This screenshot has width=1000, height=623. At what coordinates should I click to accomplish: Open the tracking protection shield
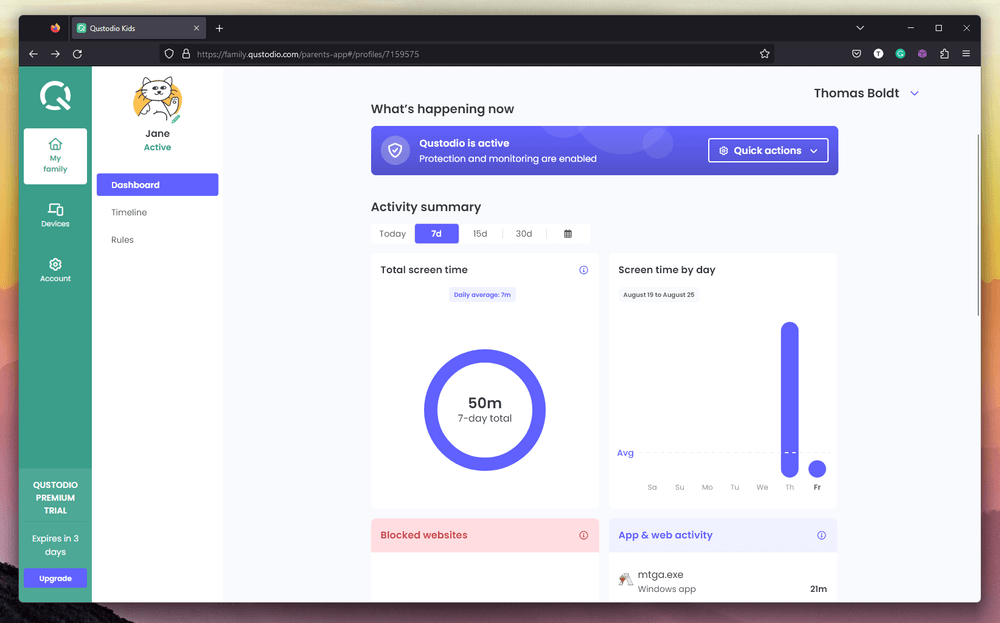pos(169,54)
